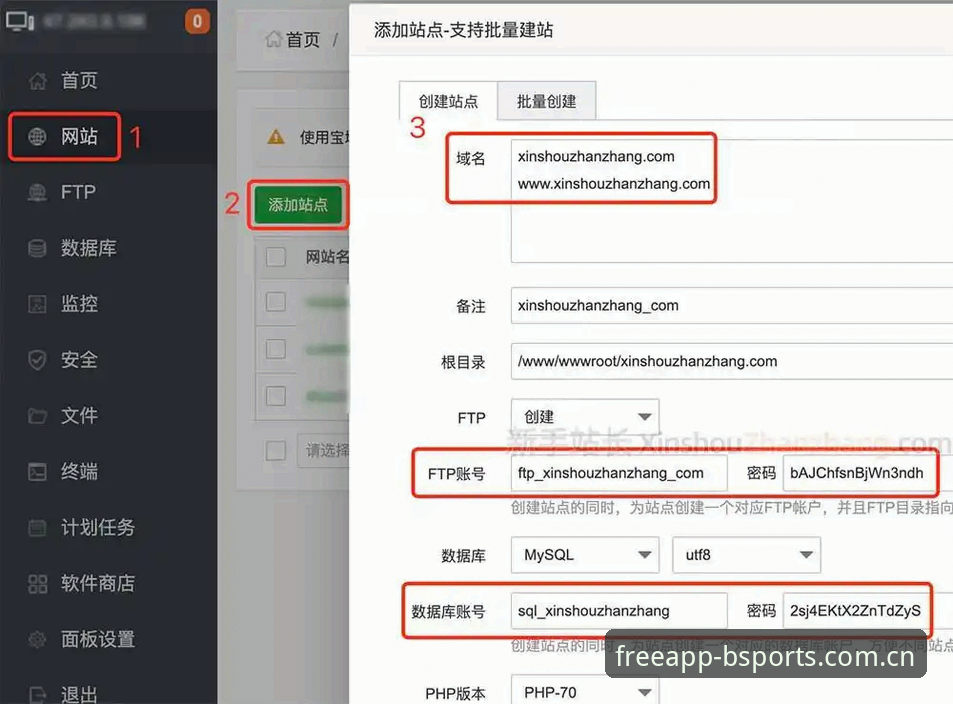Click the logout icon beside 退出
The image size is (953, 704).
tap(37, 694)
